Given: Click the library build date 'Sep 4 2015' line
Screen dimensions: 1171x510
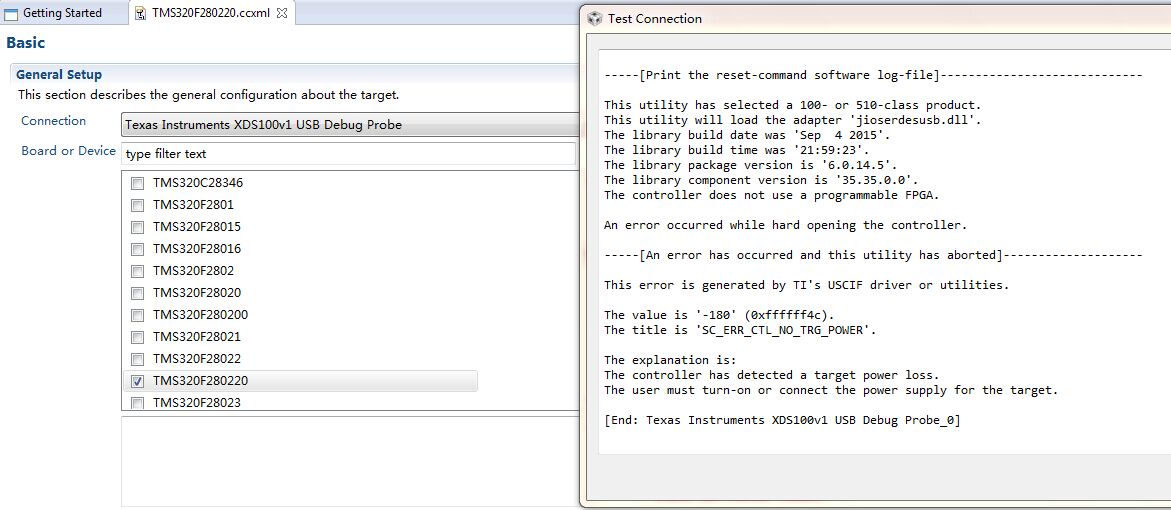Looking at the screenshot, I should (747, 135).
